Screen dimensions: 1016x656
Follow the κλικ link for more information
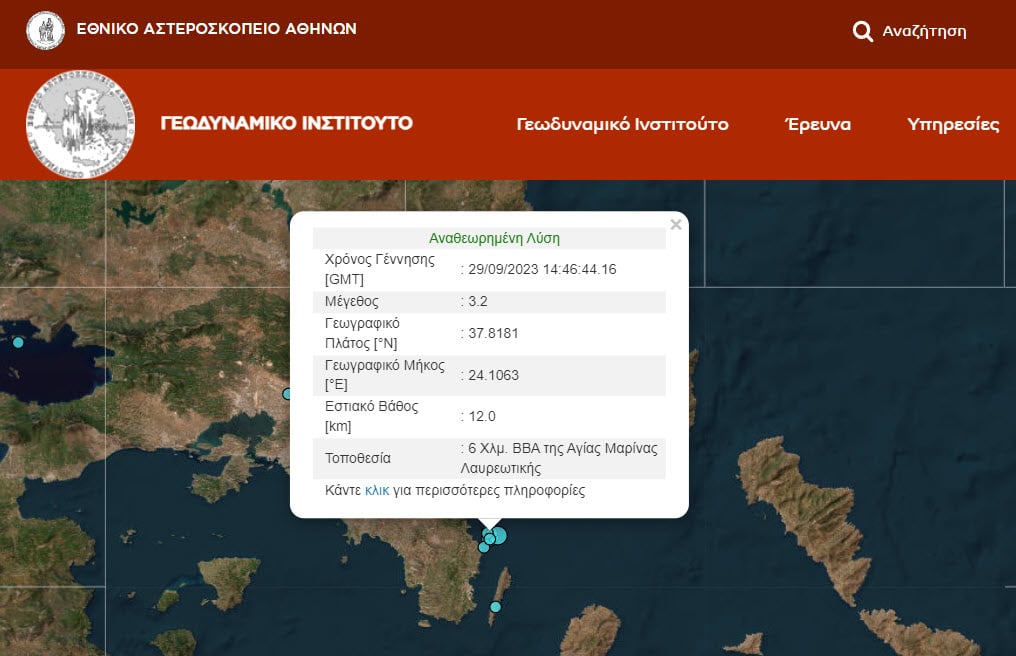(x=377, y=491)
